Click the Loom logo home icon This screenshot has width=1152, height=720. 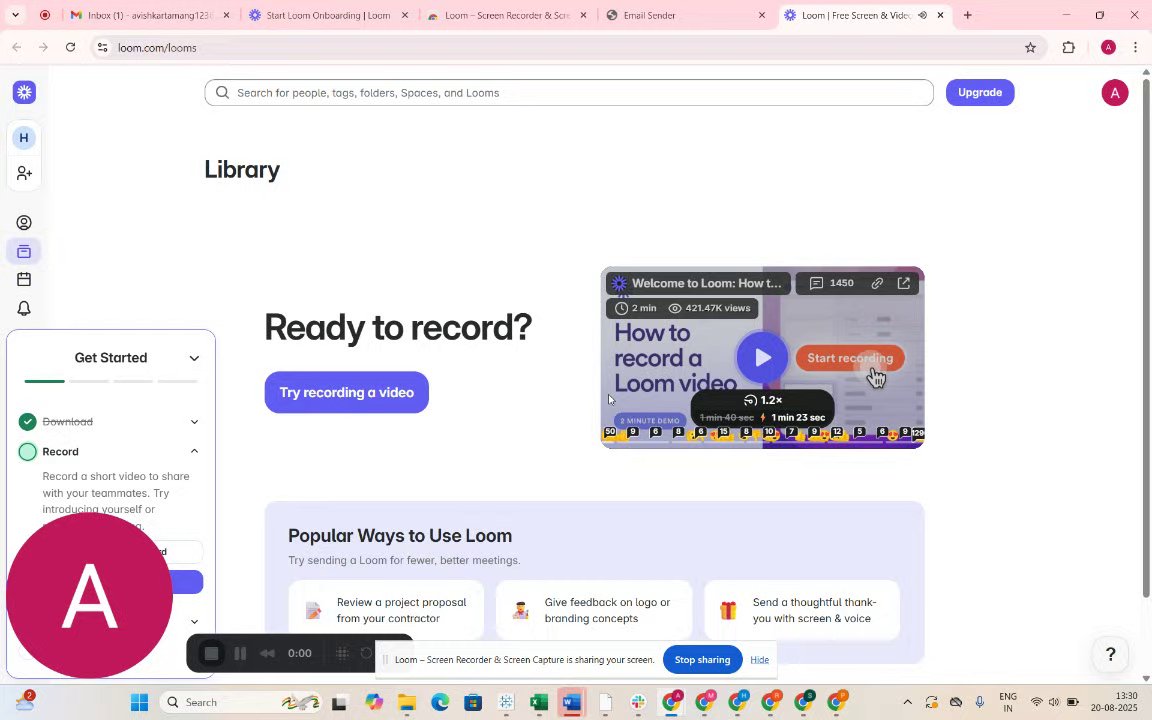pyautogui.click(x=24, y=93)
